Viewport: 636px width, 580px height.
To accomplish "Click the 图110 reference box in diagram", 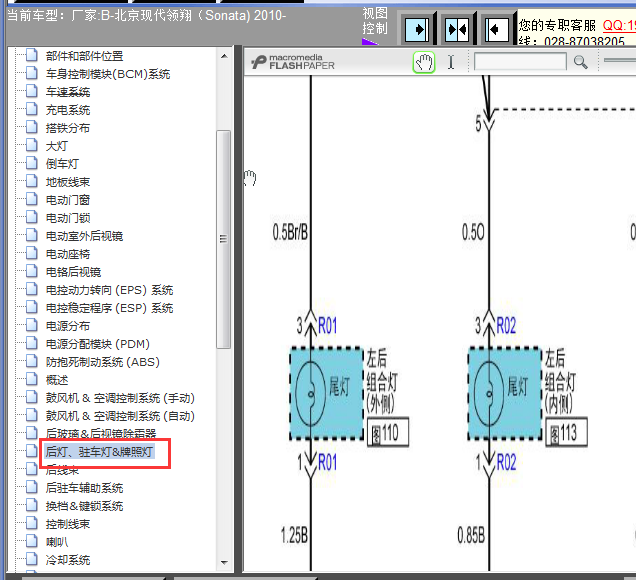I will (x=388, y=432).
